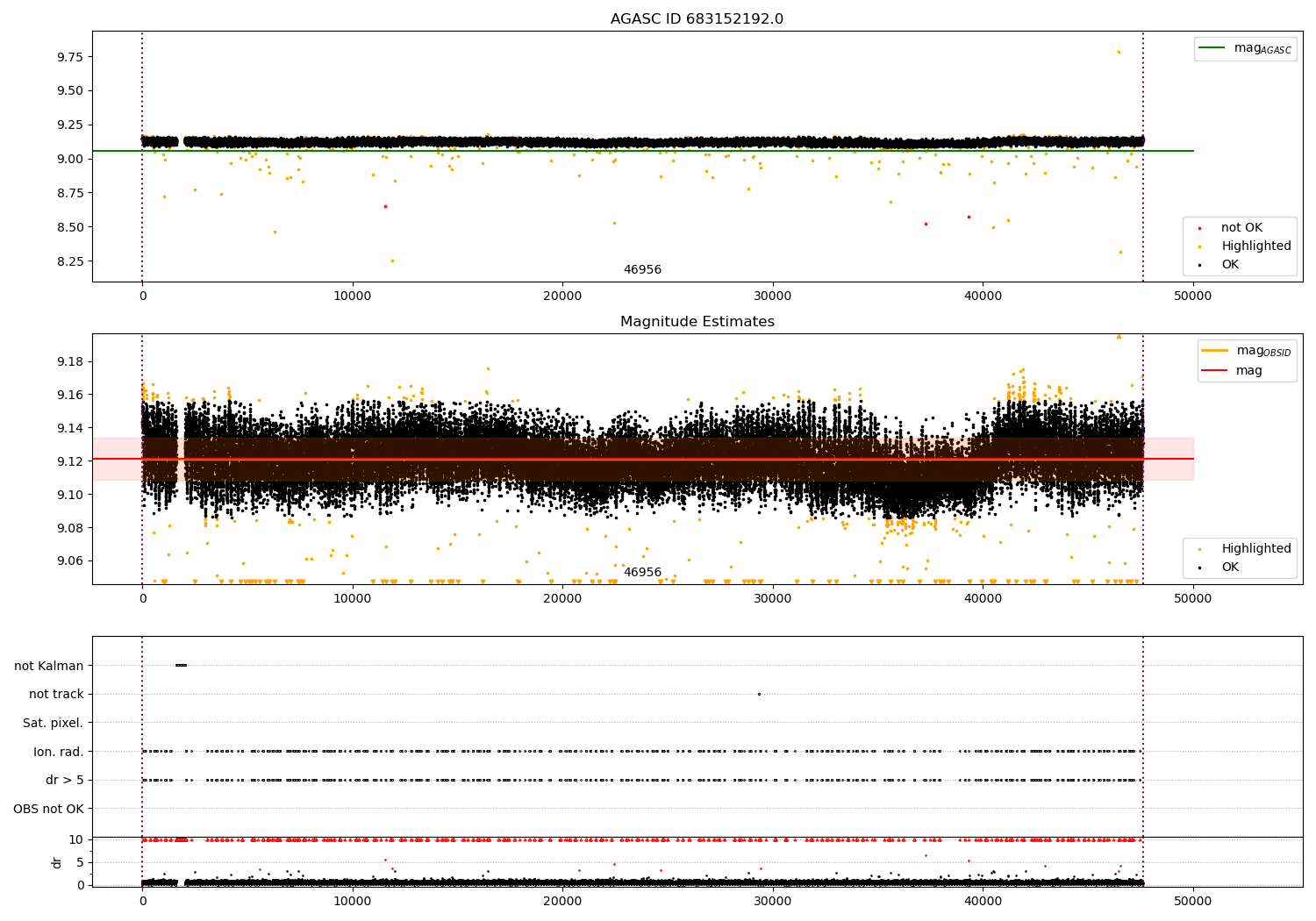The height and width of the screenshot is (921, 1316).
Task: Click the 9.14 y-axis tick label
Action: pos(70,428)
